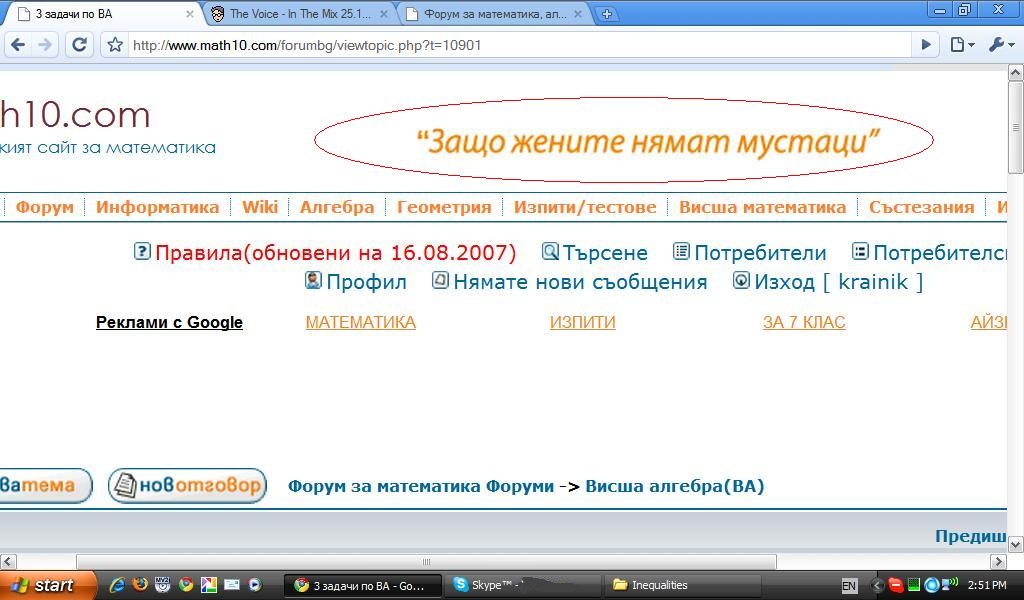Viewport: 1024px width, 600px height.
Task: Click the go arrow next to address bar
Action: [925, 44]
